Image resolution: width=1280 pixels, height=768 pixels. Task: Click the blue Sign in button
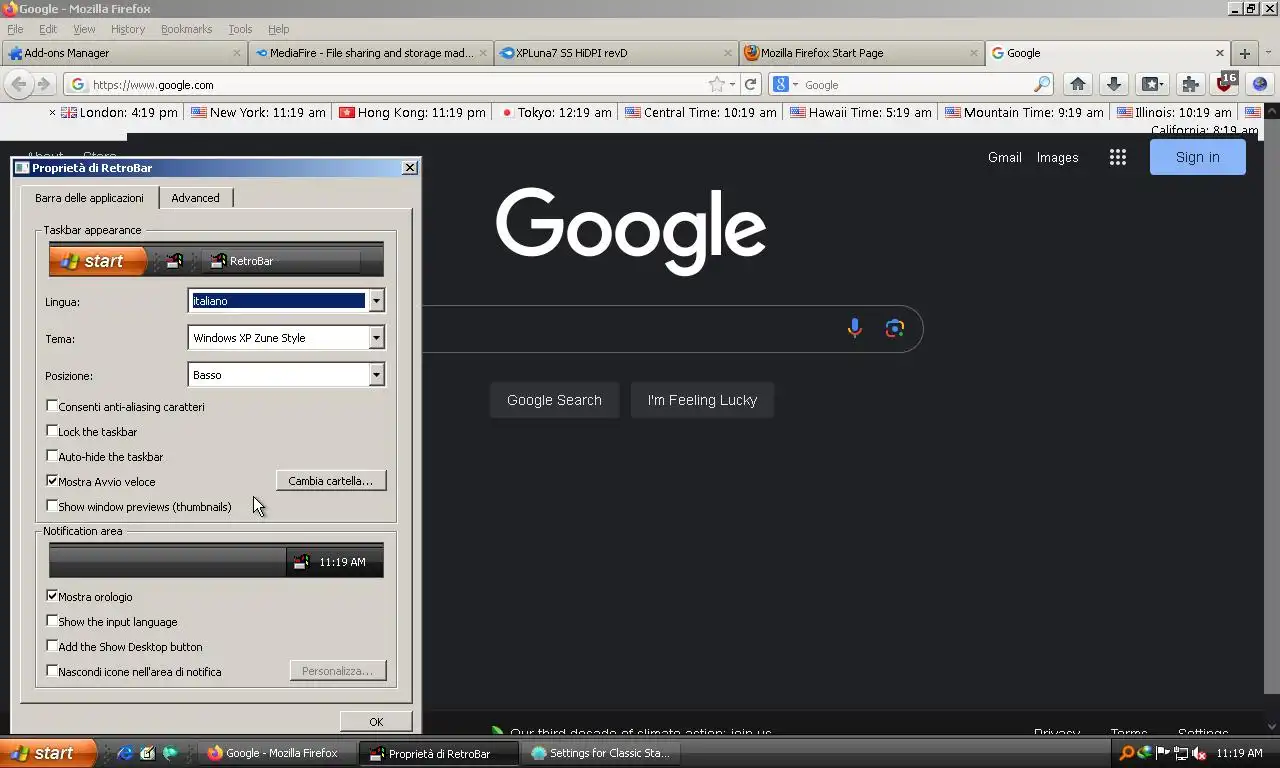(1198, 157)
